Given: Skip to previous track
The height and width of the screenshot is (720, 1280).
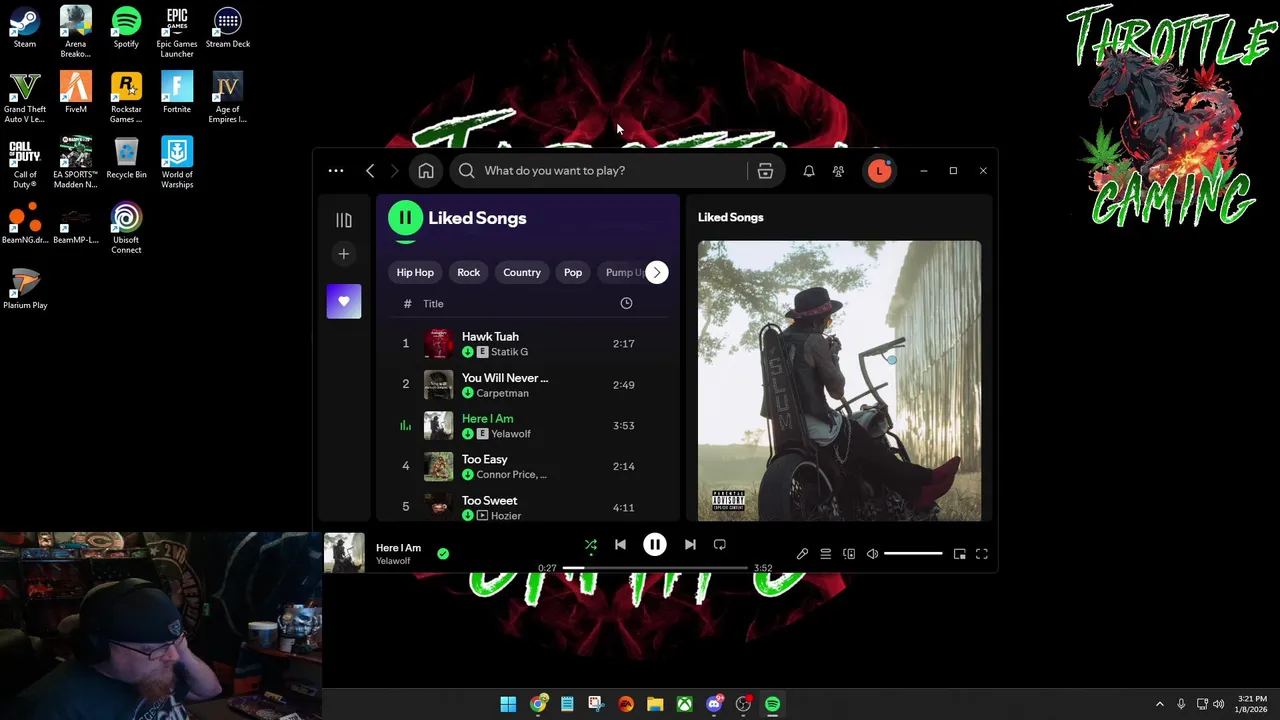Looking at the screenshot, I should pos(620,545).
